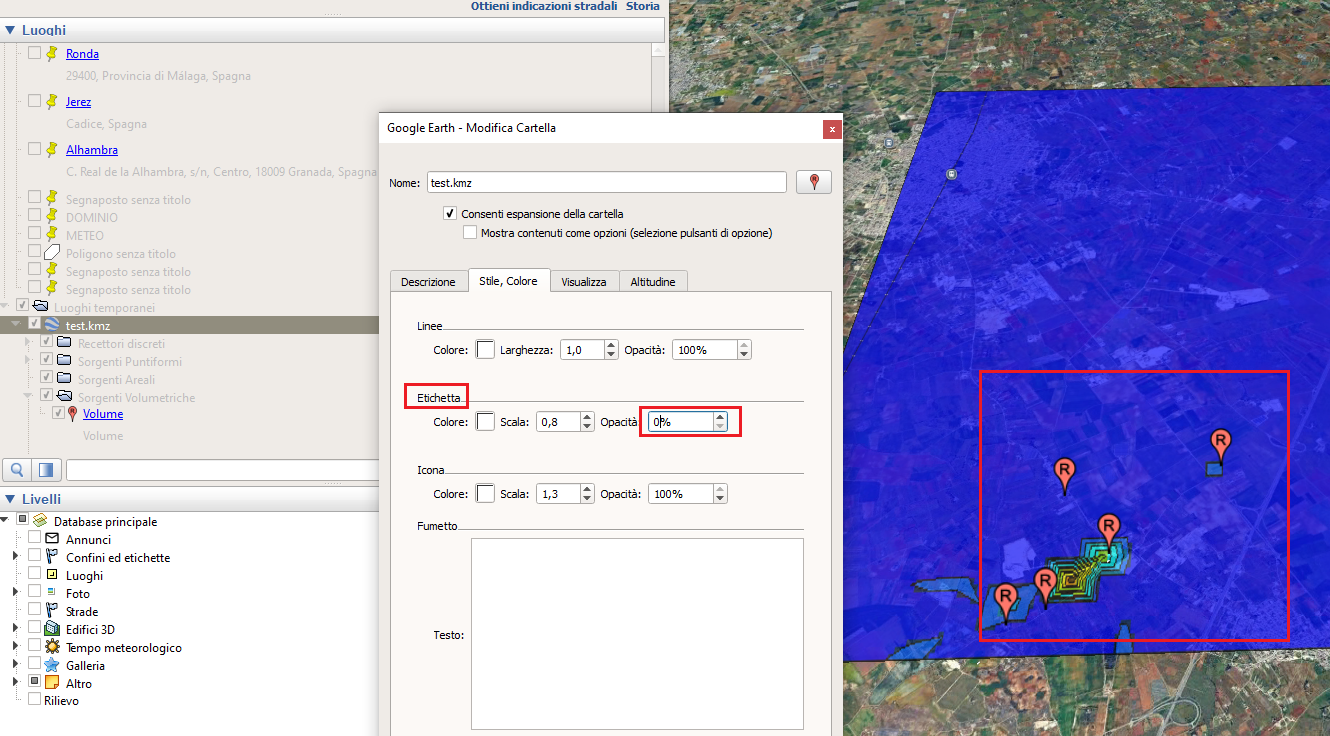Toggle the Strade layer checkbox

[35, 612]
